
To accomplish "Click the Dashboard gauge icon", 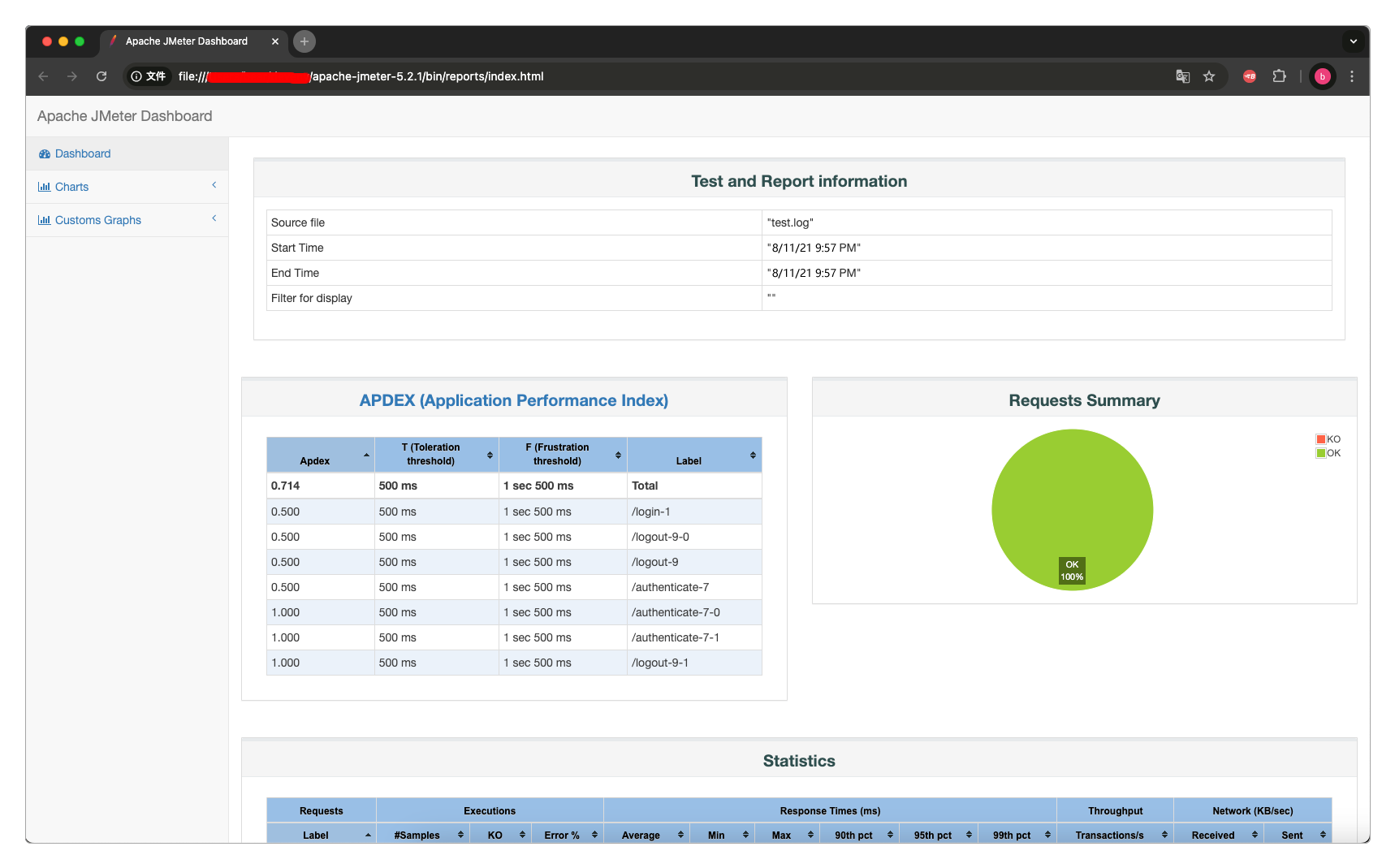I will point(45,153).
